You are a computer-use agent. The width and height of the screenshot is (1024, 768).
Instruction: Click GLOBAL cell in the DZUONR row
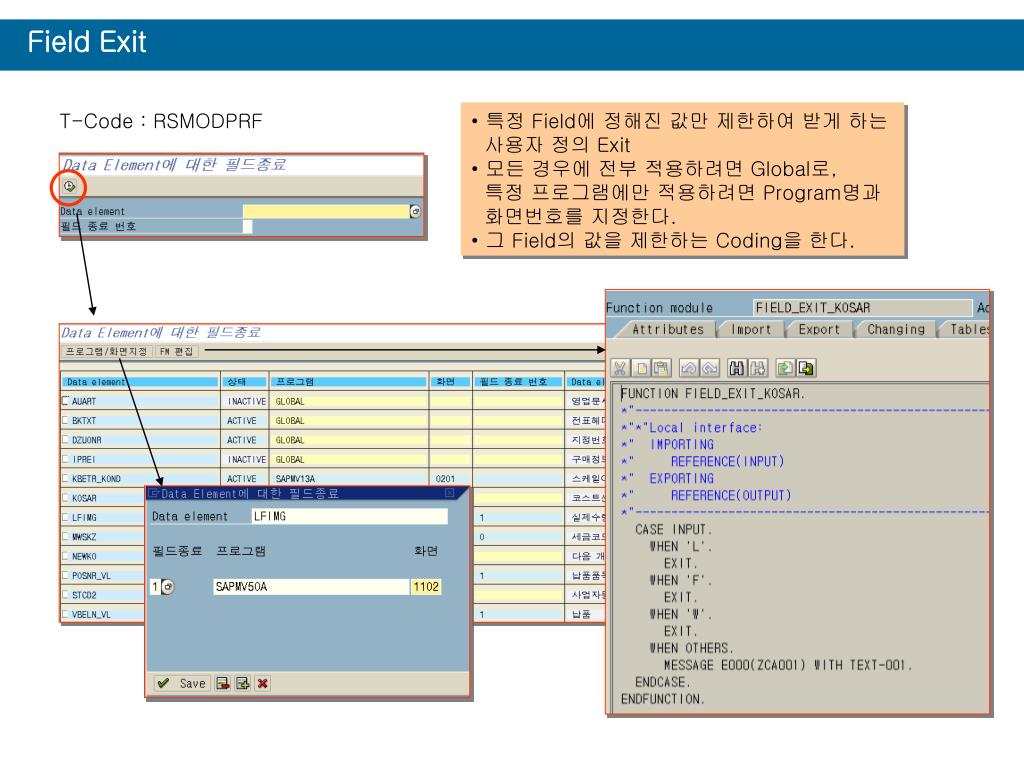(x=349, y=440)
